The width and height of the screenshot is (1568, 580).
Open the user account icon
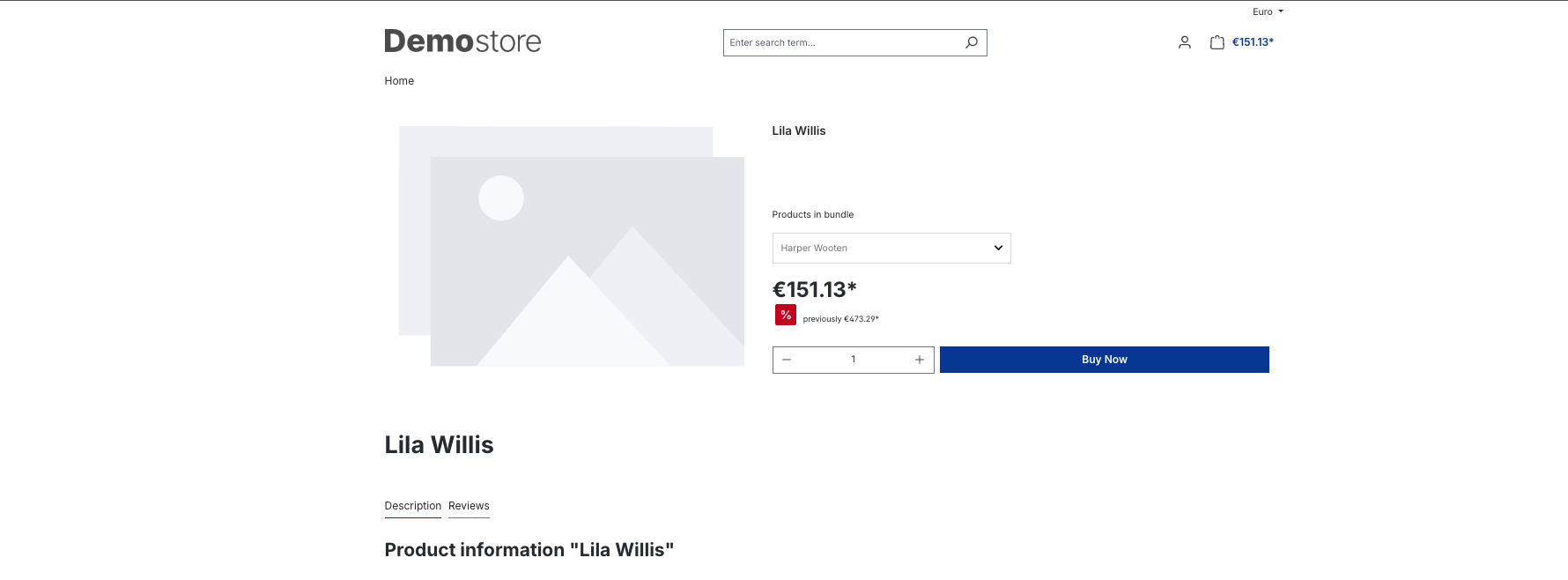1184,42
